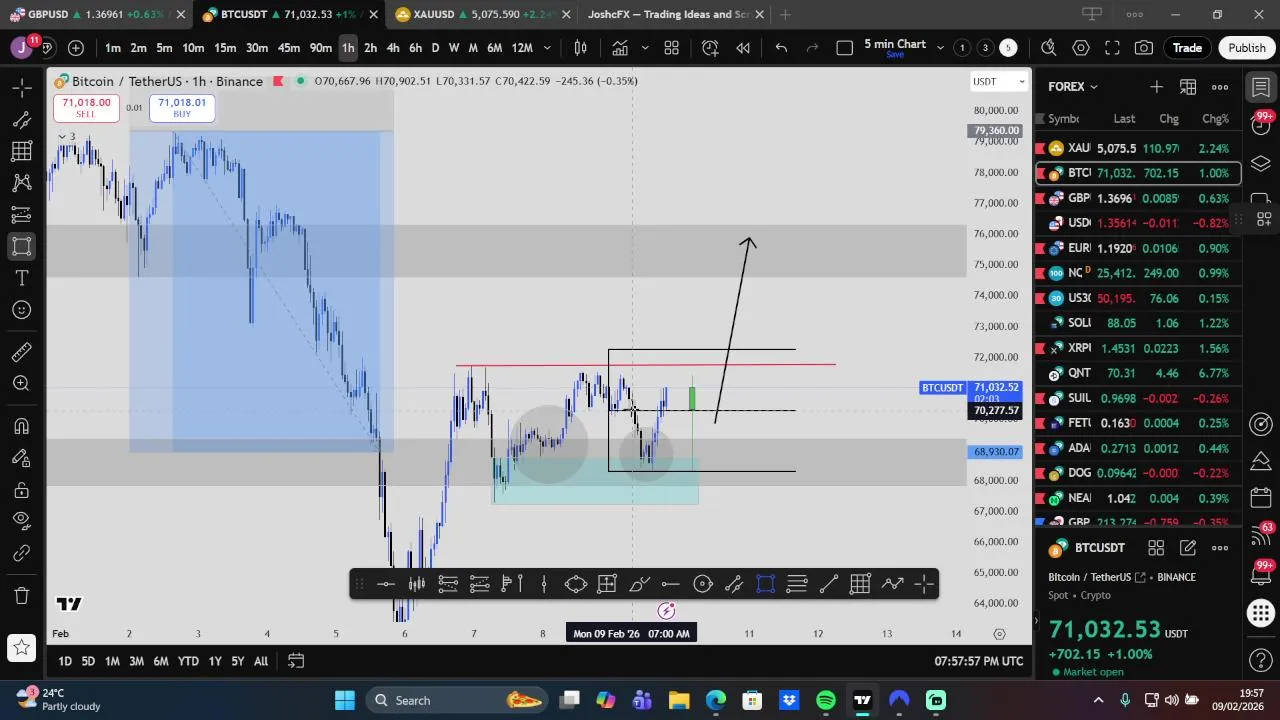Screen dimensions: 1280x720
Task: Click the Trade button
Action: coord(1187,48)
